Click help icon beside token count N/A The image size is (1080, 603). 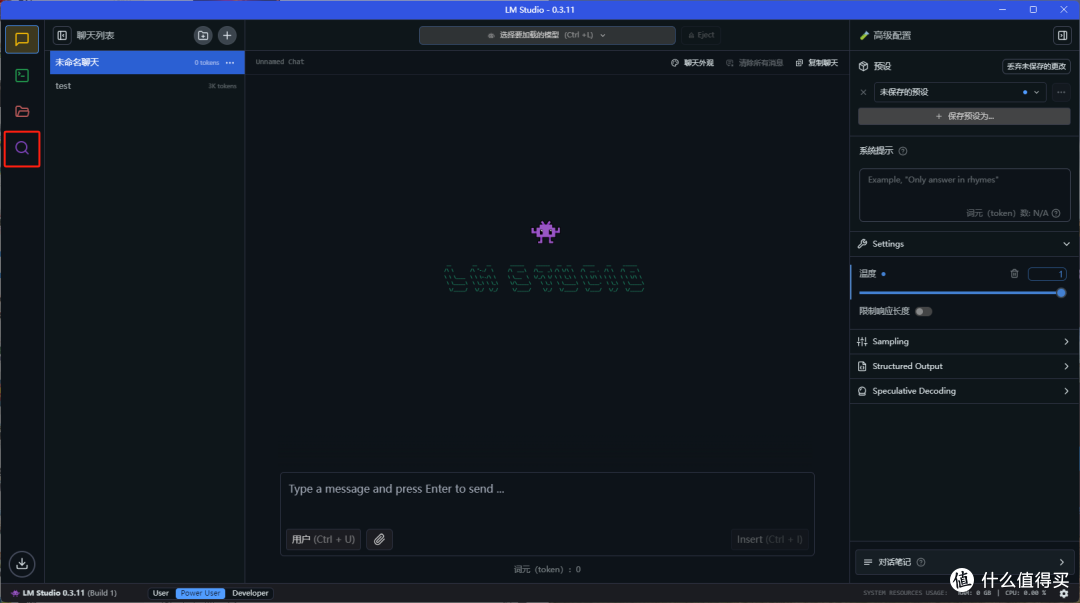(1056, 213)
